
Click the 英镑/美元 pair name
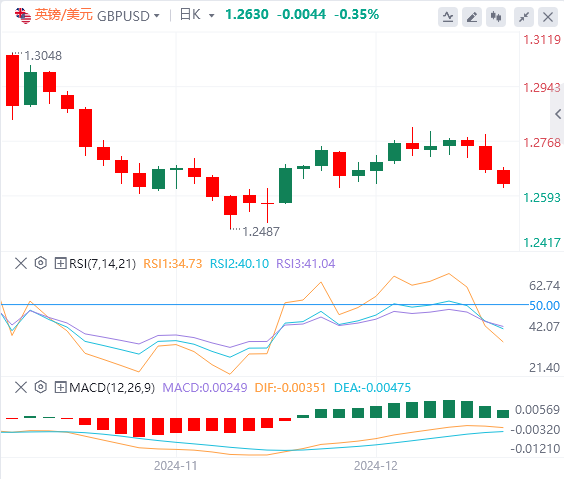click(x=64, y=15)
